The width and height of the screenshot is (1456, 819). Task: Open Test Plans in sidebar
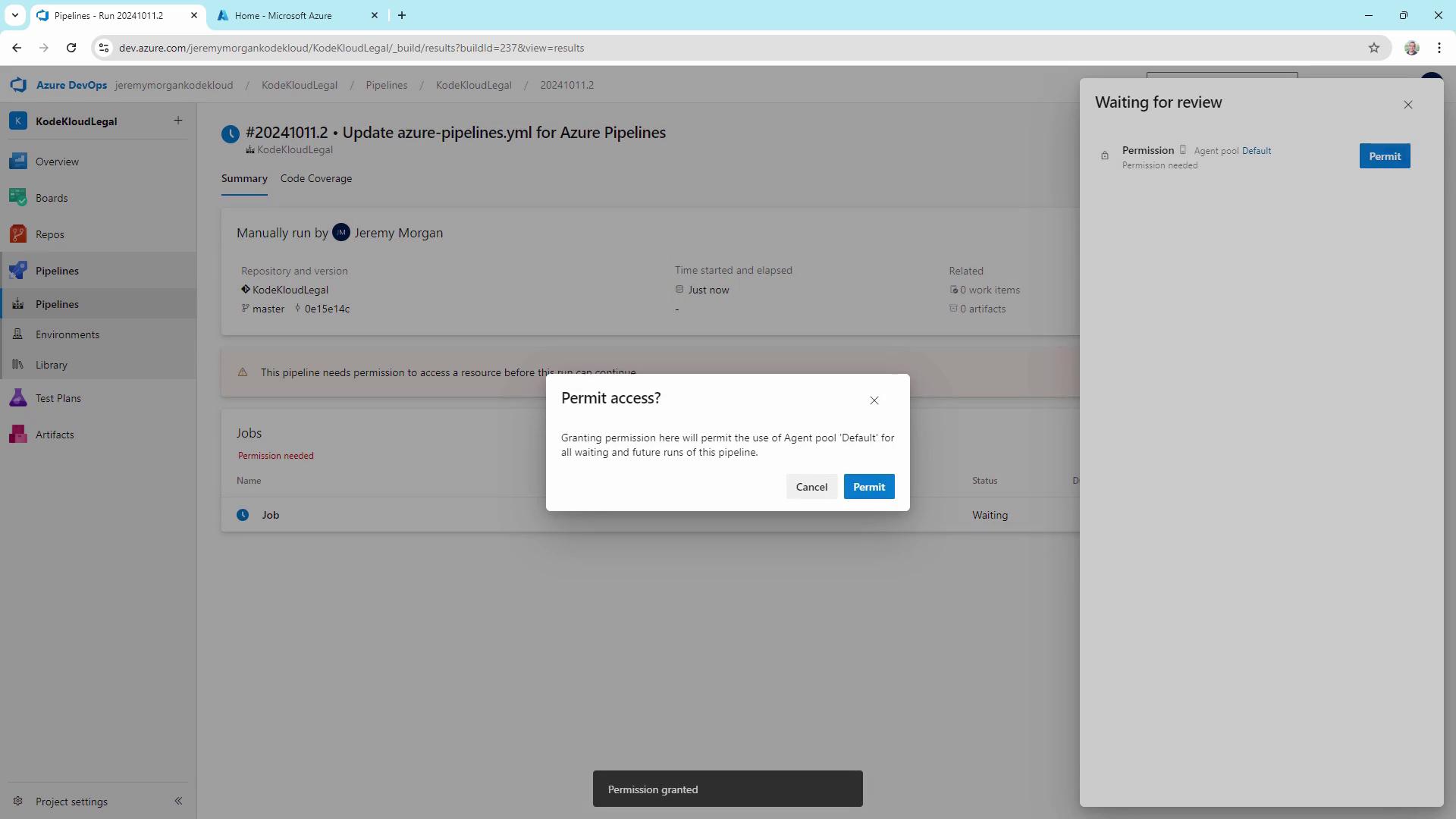pyautogui.click(x=58, y=398)
